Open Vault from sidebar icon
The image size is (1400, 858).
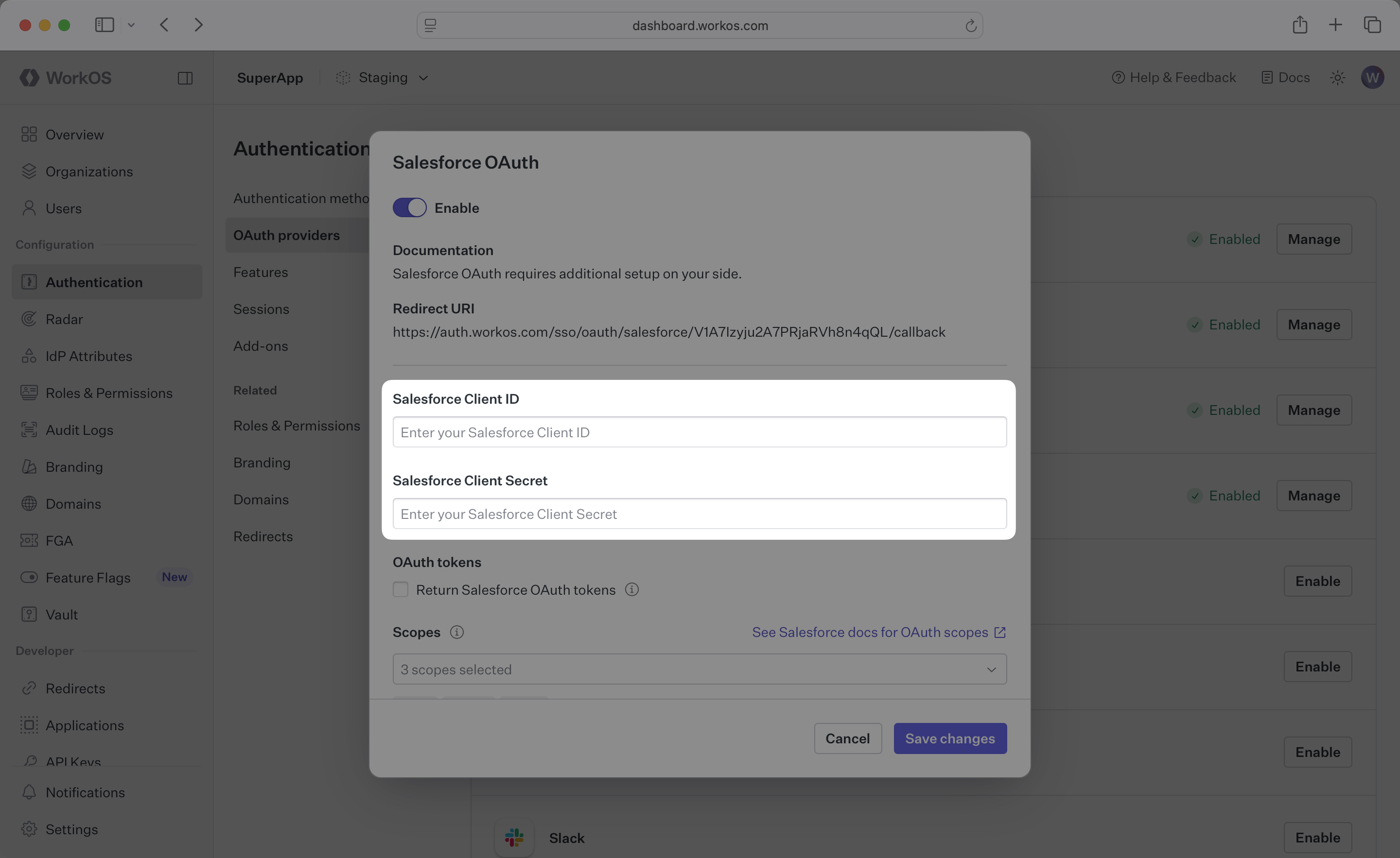point(28,615)
